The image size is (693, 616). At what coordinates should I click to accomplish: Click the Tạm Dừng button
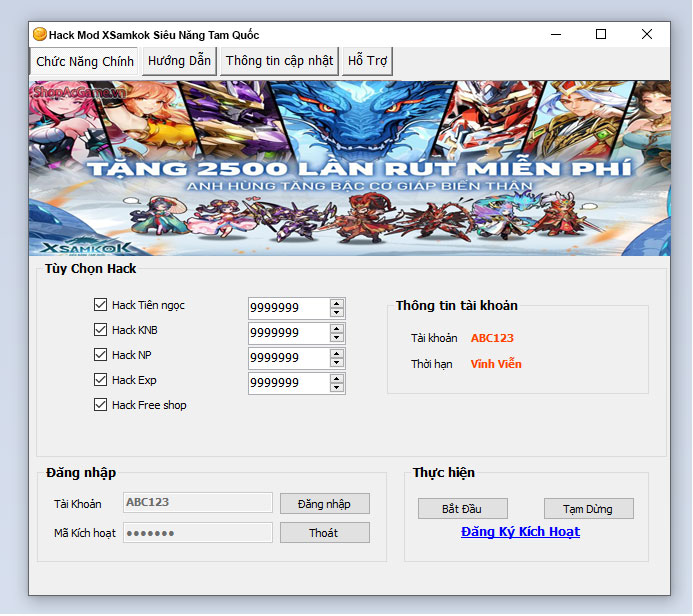click(x=588, y=509)
